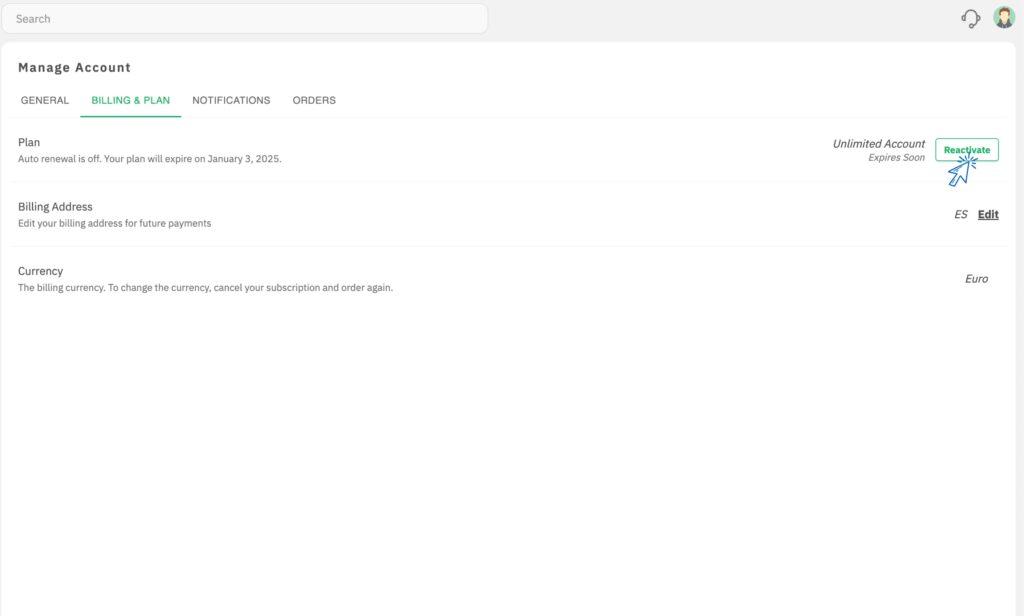Click the Currency section title
This screenshot has height=616, width=1024.
coord(40,271)
